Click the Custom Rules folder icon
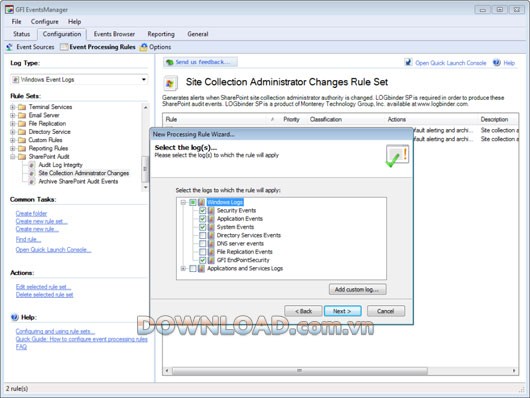The width and height of the screenshot is (530, 398). click(22, 140)
